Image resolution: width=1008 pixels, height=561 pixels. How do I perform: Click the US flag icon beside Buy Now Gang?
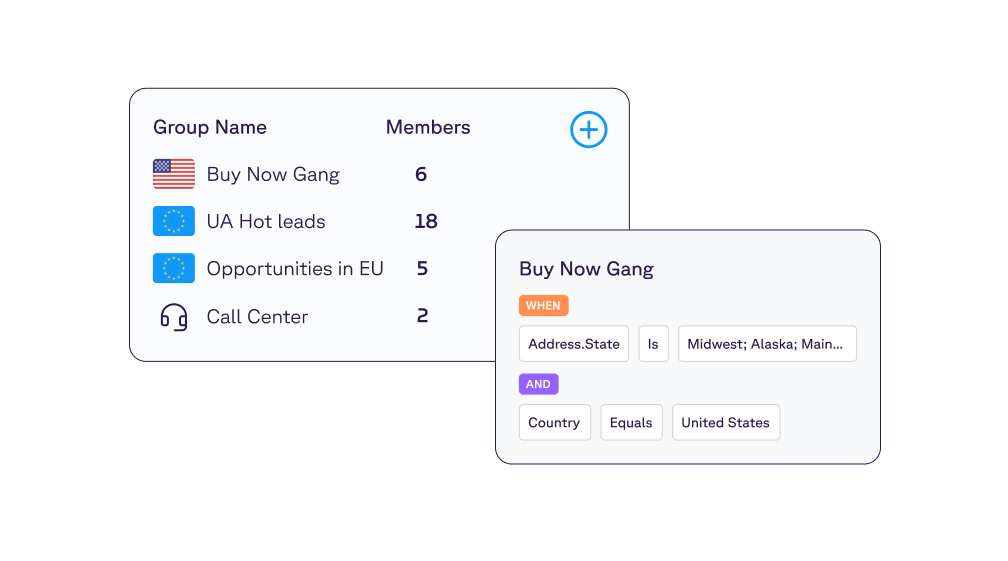click(174, 174)
